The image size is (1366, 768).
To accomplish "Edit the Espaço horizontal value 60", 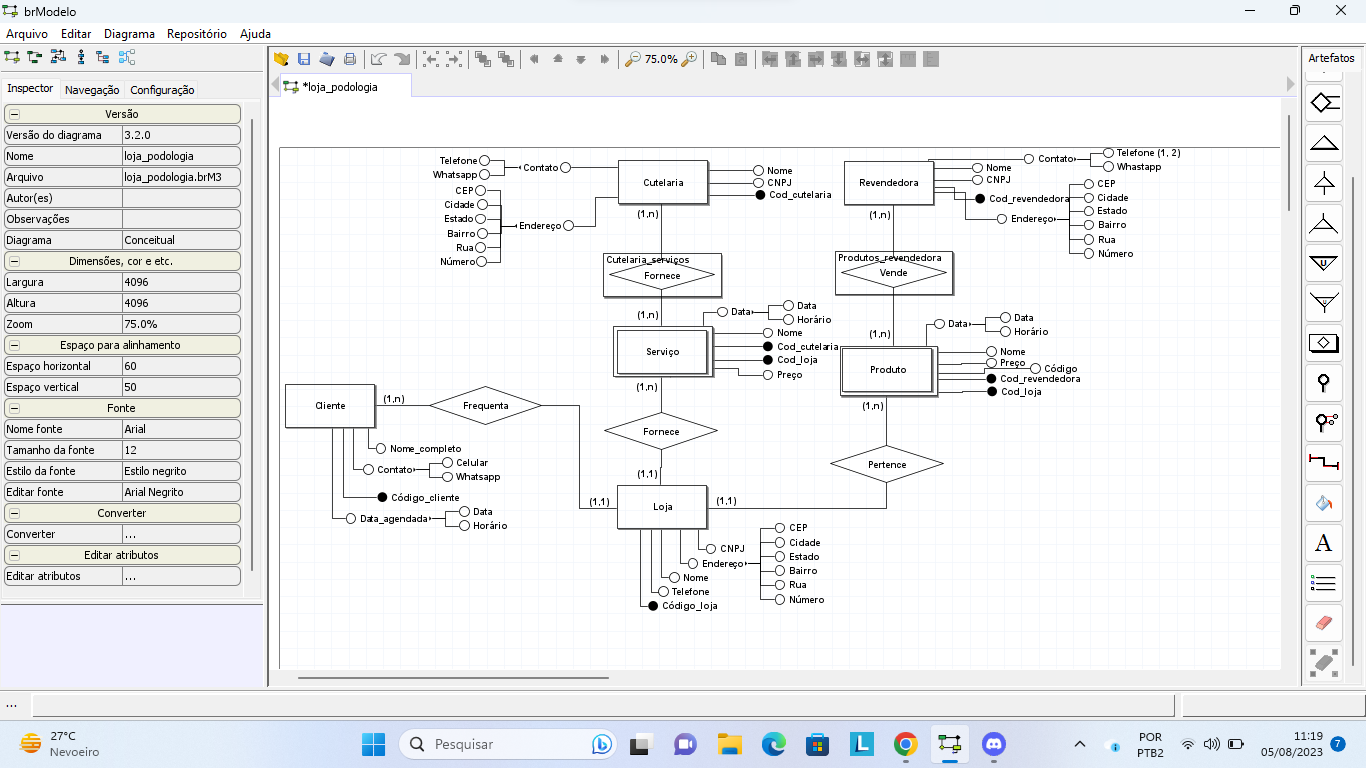I will point(181,366).
